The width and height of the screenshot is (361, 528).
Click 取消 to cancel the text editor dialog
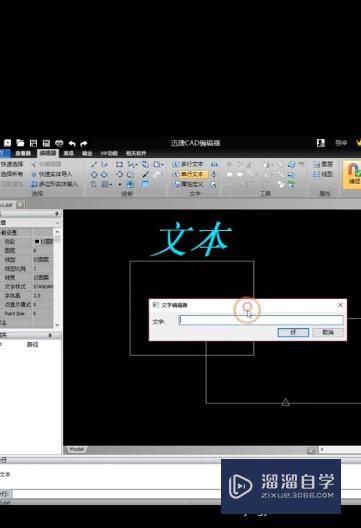click(x=328, y=332)
